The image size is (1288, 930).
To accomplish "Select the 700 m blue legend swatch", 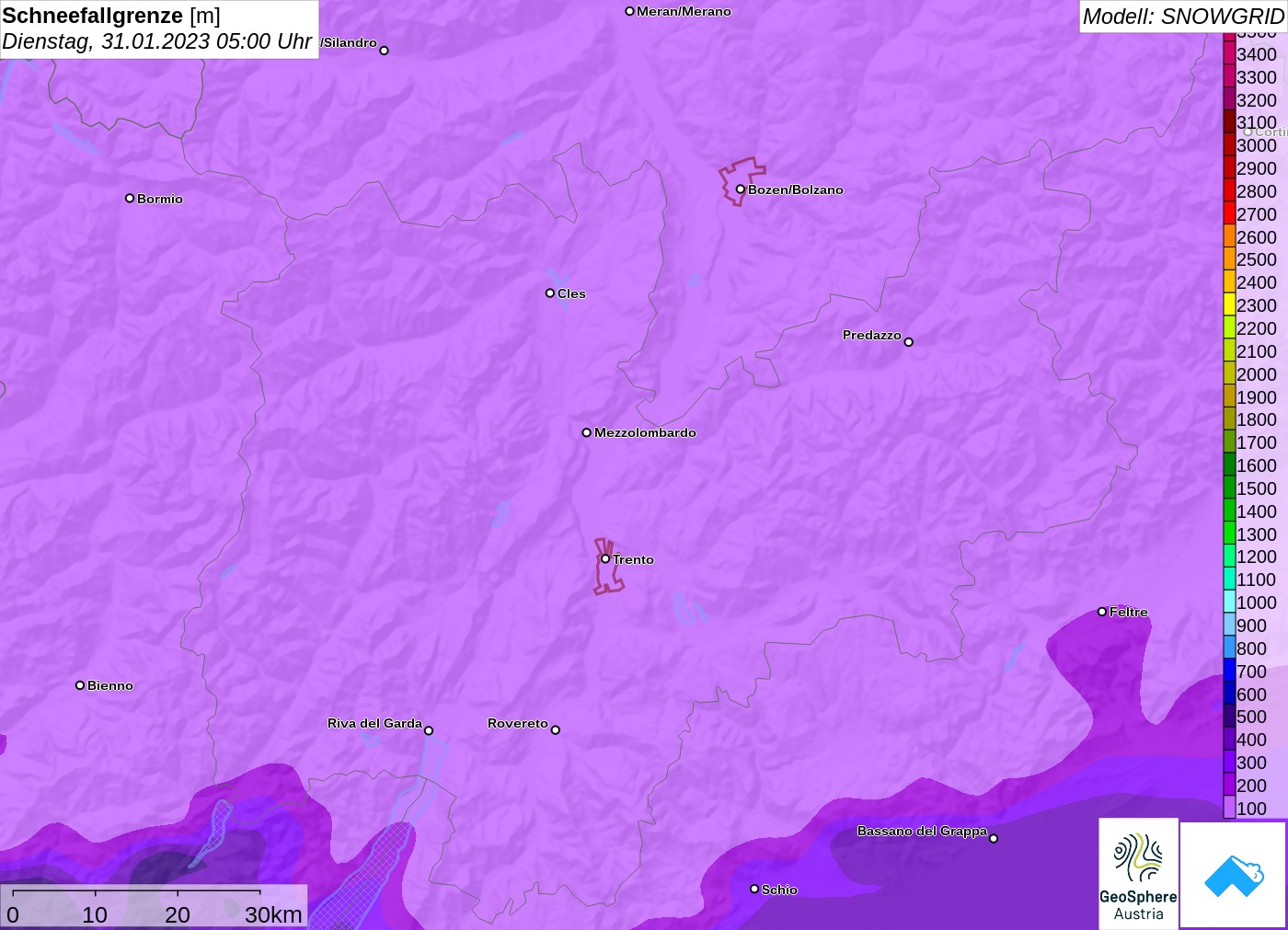I will [x=1229, y=672].
